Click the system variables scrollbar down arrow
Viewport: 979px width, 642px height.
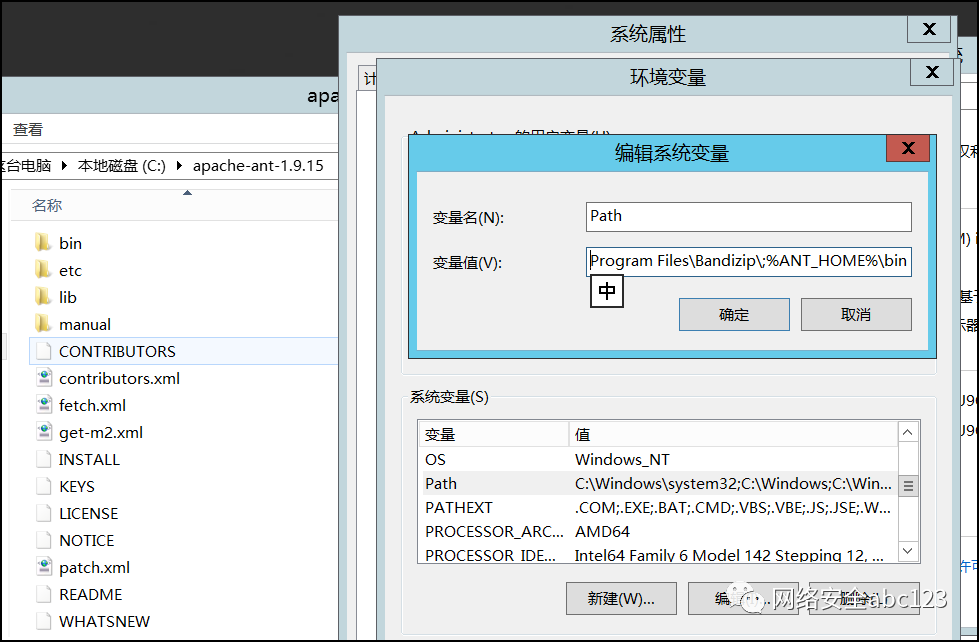pos(907,548)
